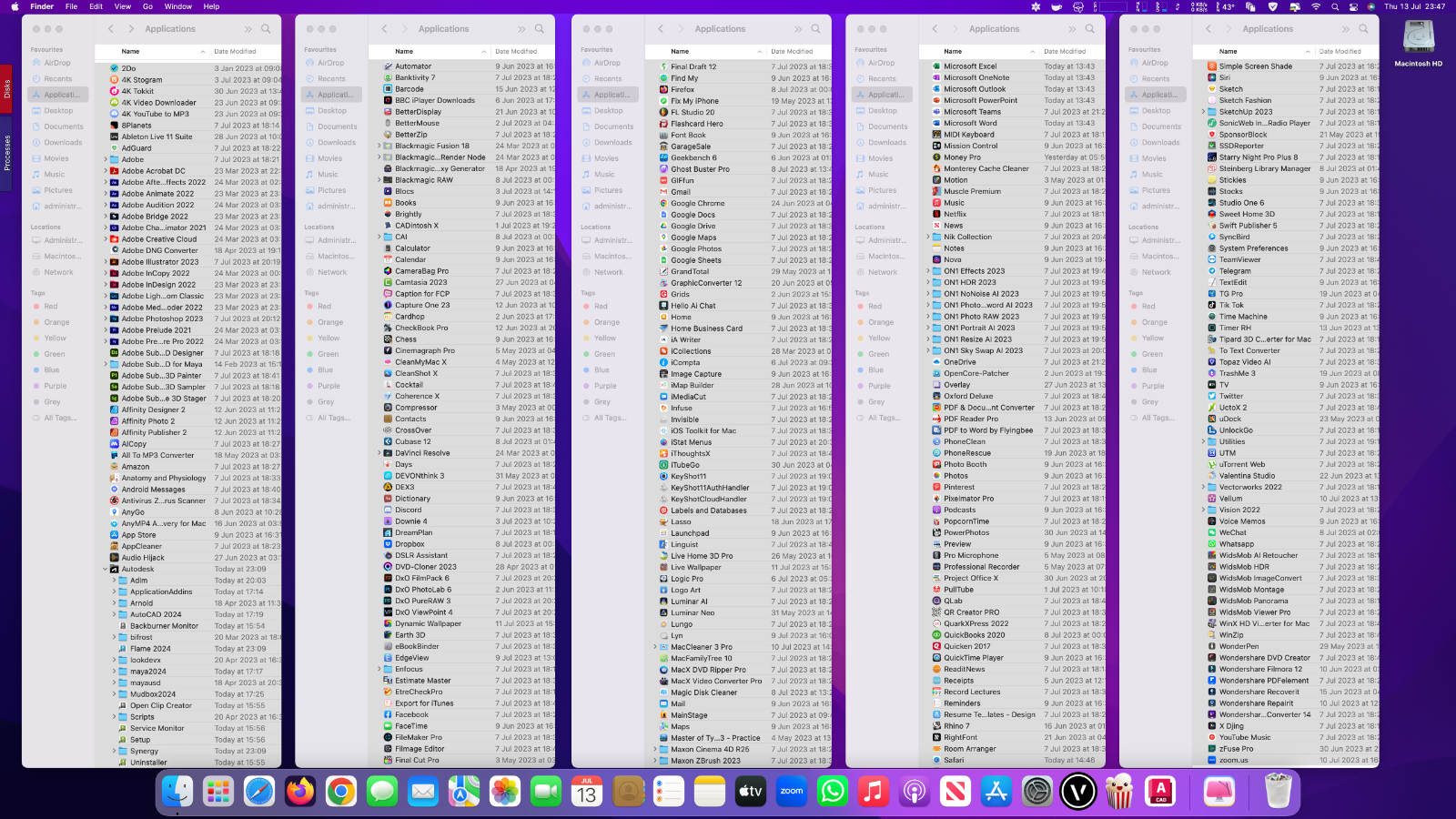
Task: Open Firefox from the Dock
Action: (x=299, y=792)
